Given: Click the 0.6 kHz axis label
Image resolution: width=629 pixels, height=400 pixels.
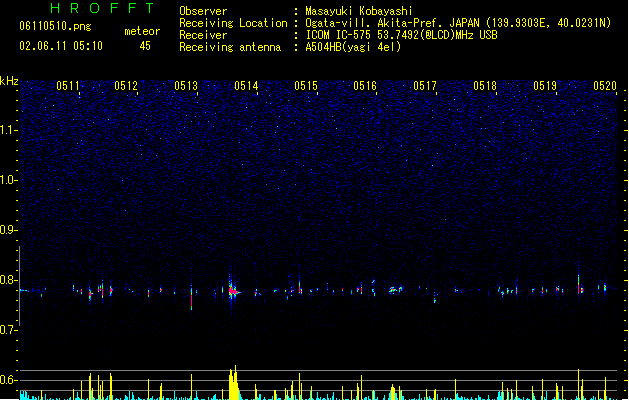Looking at the screenshot, I should tap(9, 380).
